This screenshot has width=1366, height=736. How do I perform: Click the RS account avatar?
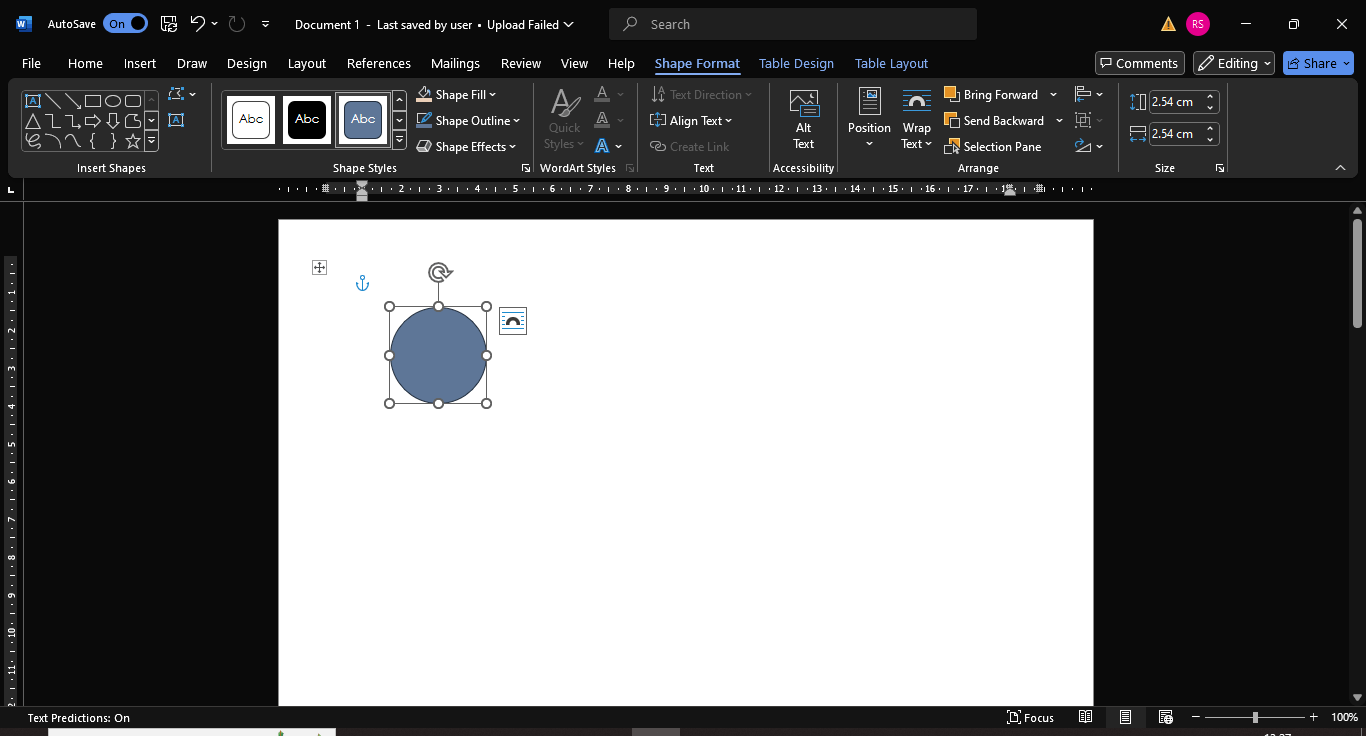point(1197,24)
